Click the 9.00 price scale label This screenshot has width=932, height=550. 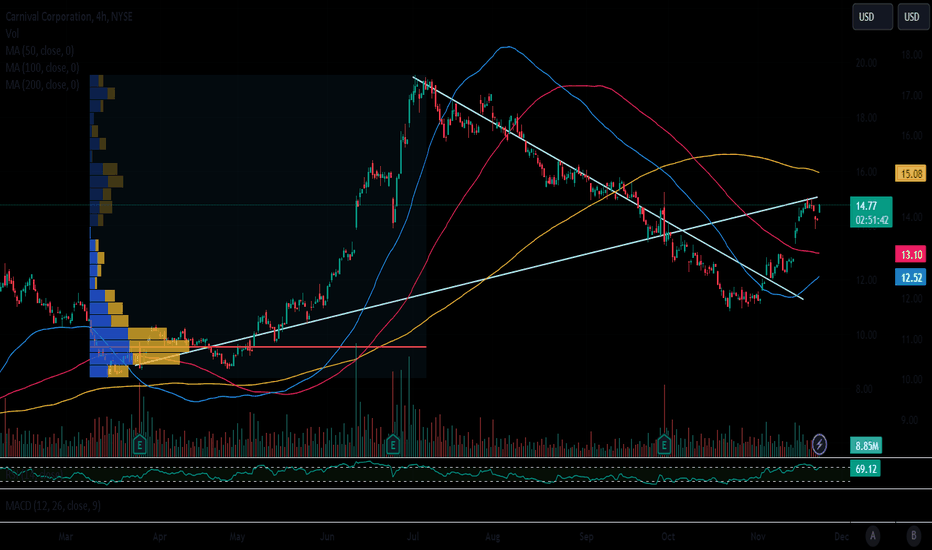[x=909, y=420]
